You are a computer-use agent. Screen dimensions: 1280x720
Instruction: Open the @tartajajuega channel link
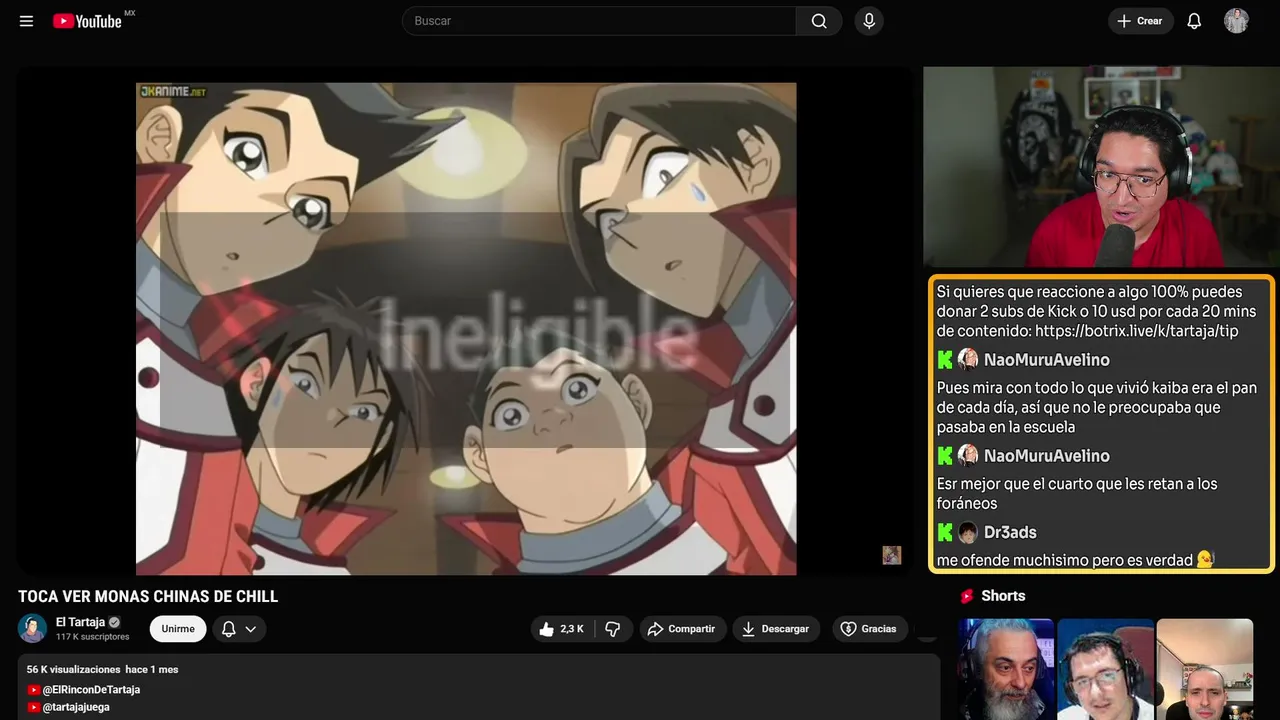click(x=76, y=707)
